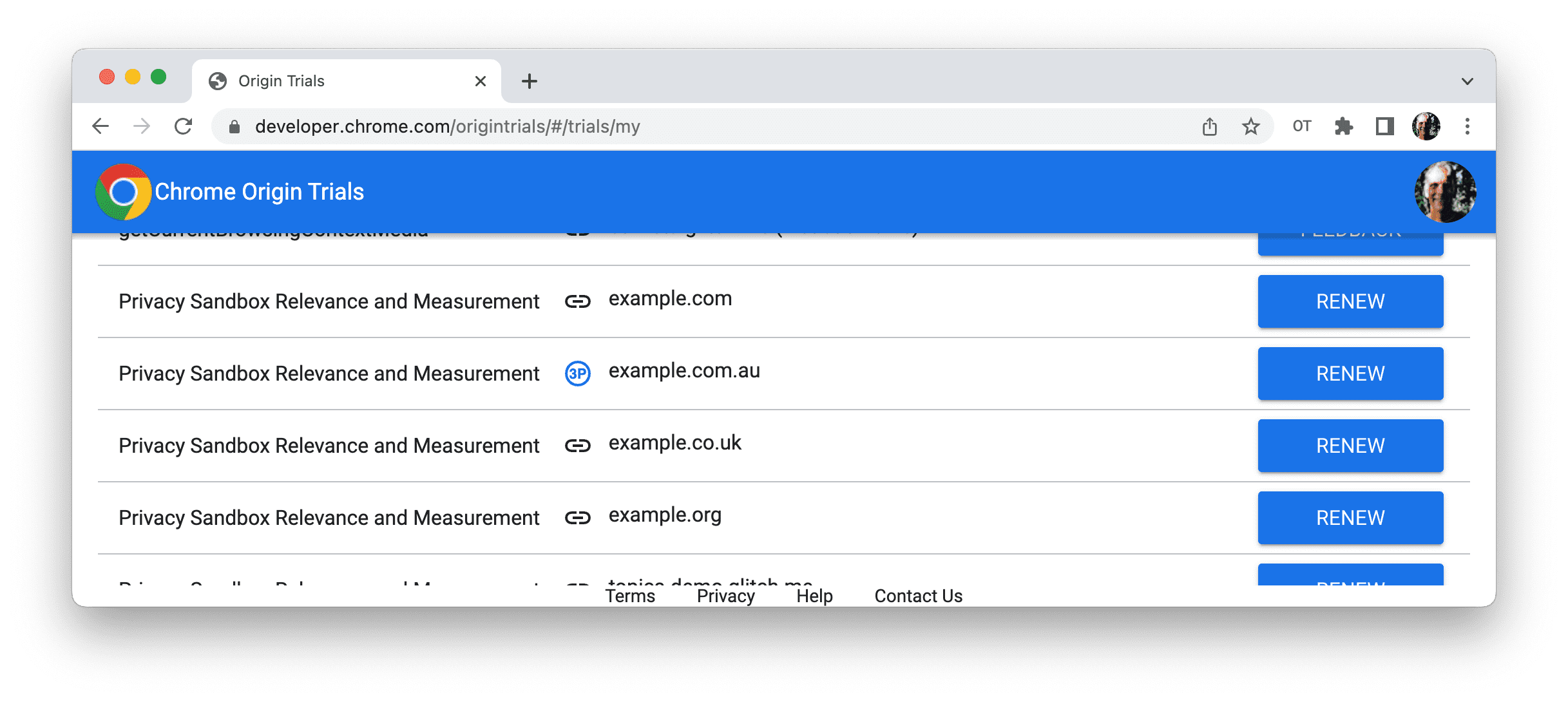This screenshot has width=1568, height=702.
Task: Click the page reload/refresh button
Action: [183, 126]
